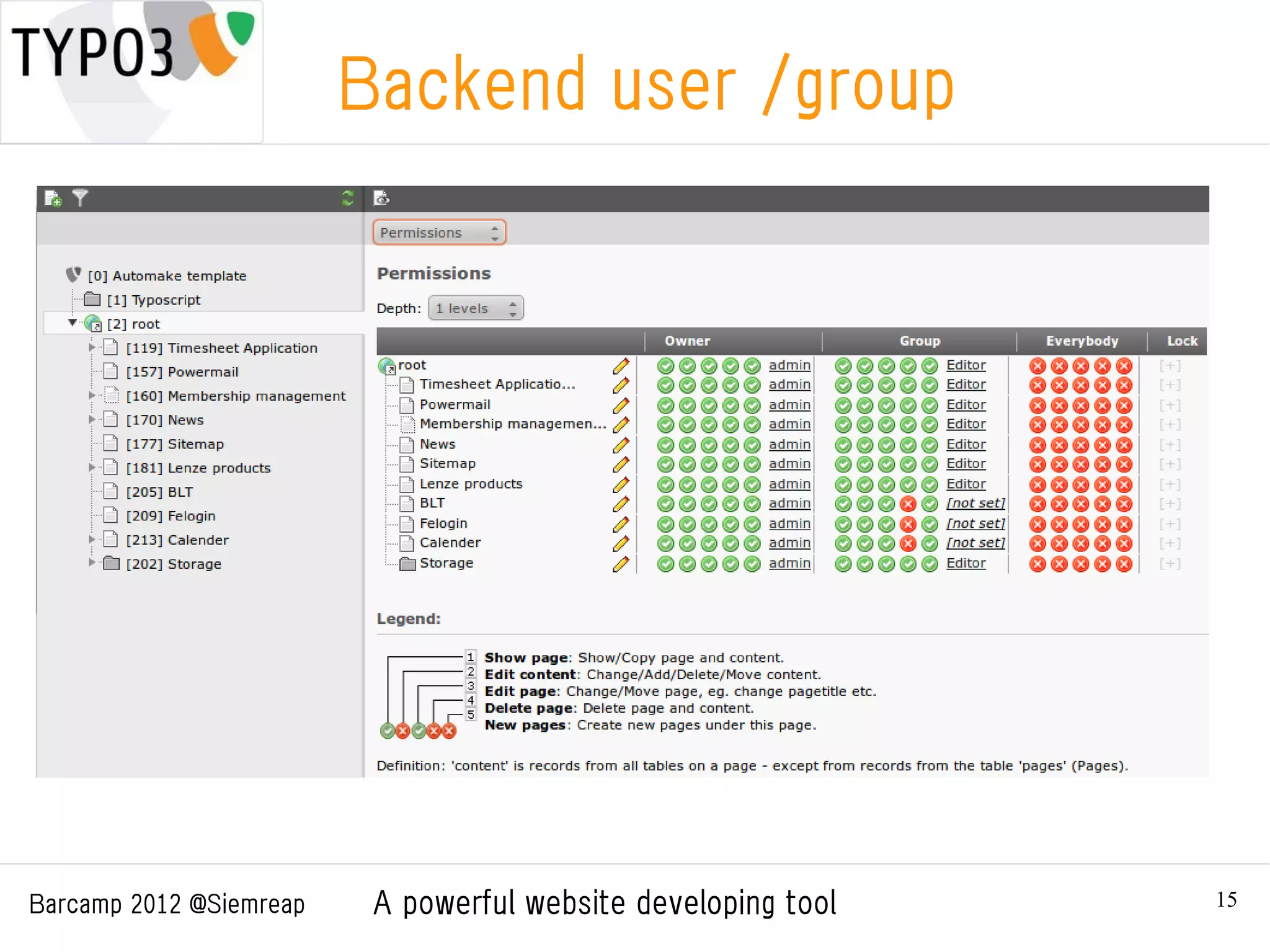Toggle lock [+] for Timesheet Application row
1270x952 pixels.
1170,385
